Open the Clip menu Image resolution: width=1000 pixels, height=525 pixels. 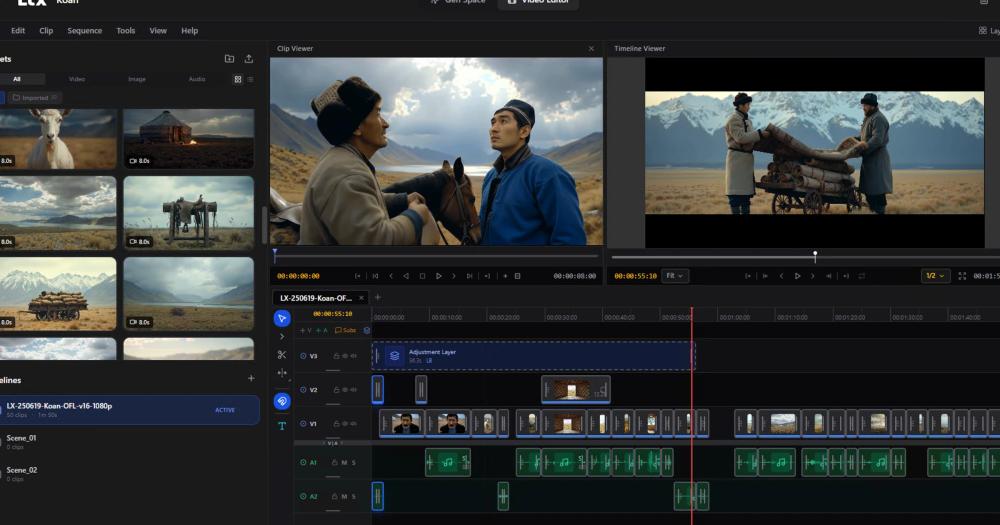pos(46,31)
